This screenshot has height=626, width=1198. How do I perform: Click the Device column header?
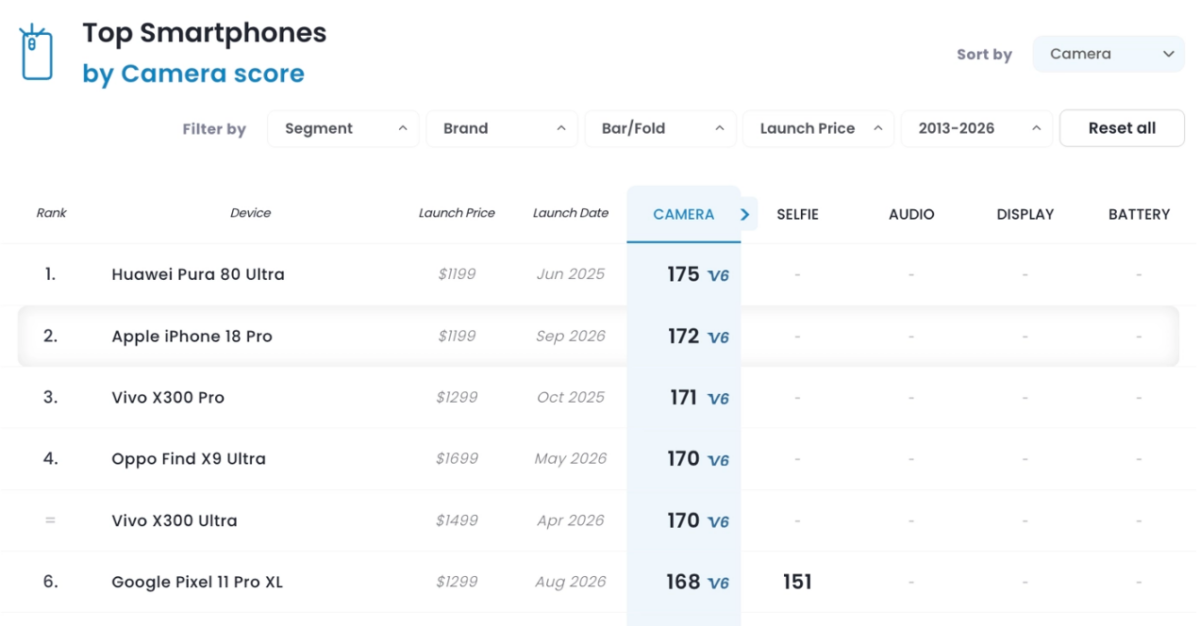[251, 213]
